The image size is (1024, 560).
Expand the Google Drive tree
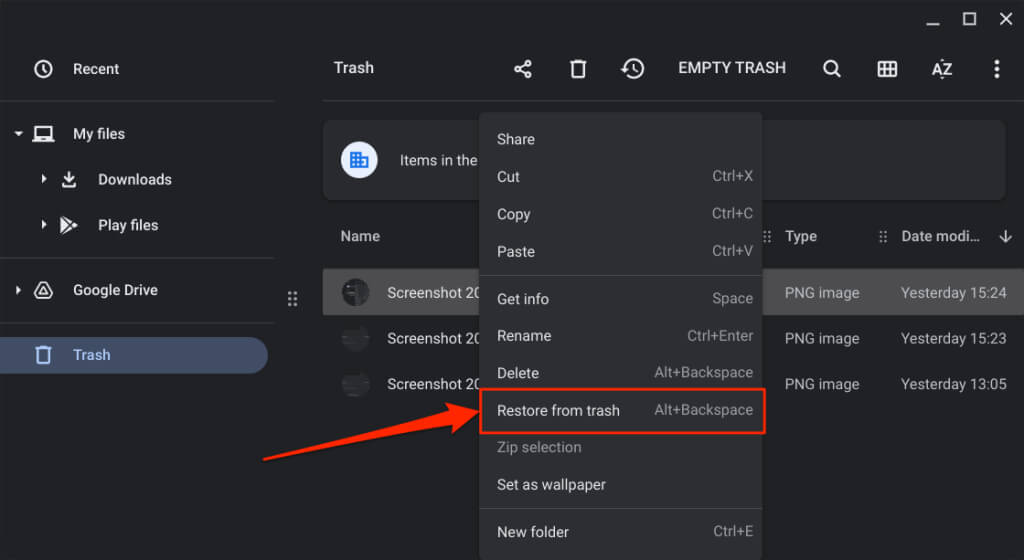(18, 290)
